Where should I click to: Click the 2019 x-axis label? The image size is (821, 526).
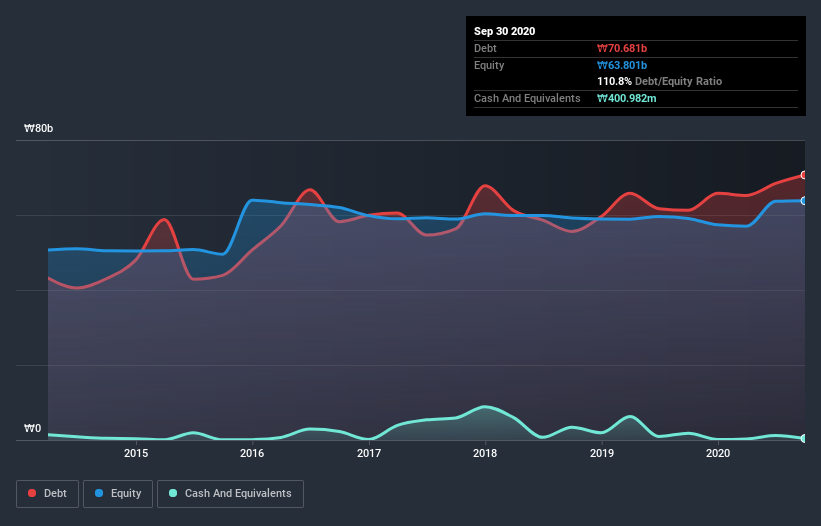602,453
